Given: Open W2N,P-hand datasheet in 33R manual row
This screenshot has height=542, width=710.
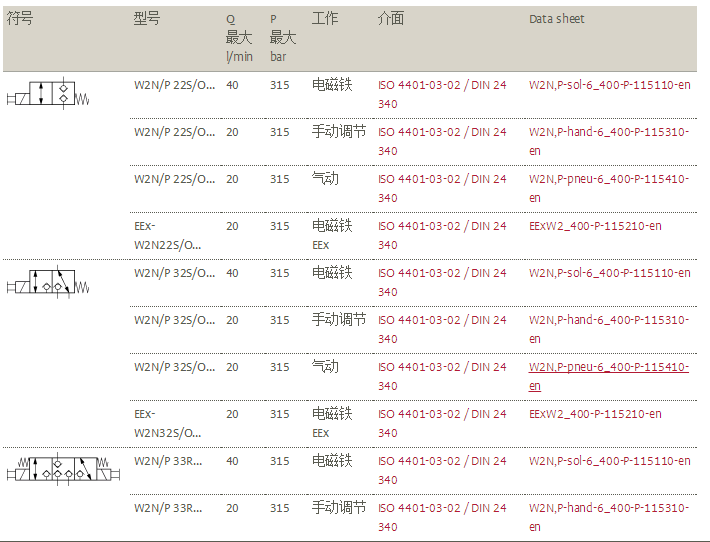Looking at the screenshot, I should 609,517.
